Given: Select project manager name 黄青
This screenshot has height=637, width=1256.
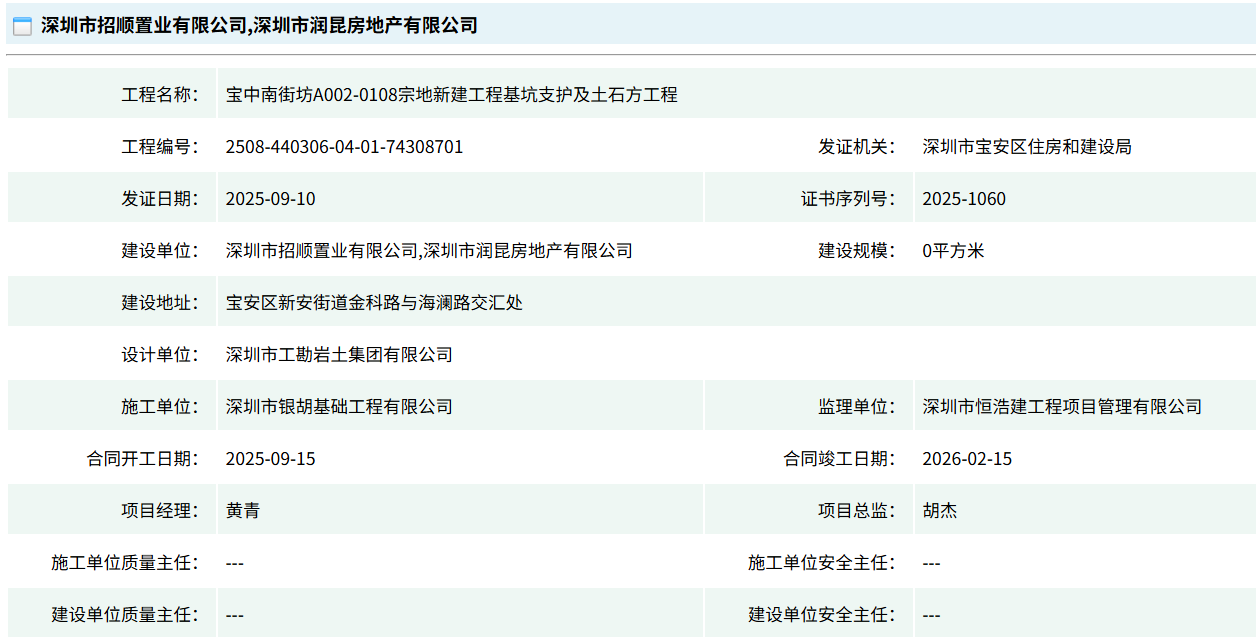Looking at the screenshot, I should pyautogui.click(x=243, y=511).
